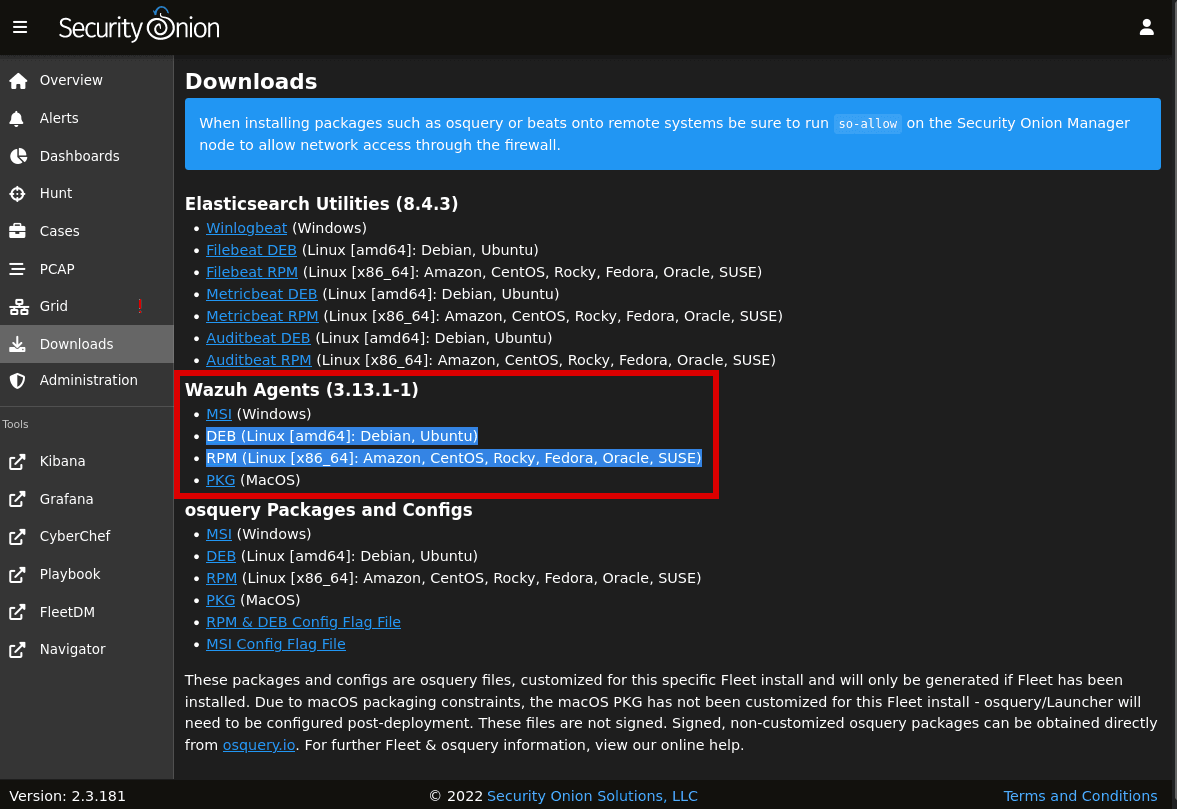Download Wazuh PKG for MacOS
Image resolution: width=1177 pixels, height=809 pixels.
tap(221, 480)
